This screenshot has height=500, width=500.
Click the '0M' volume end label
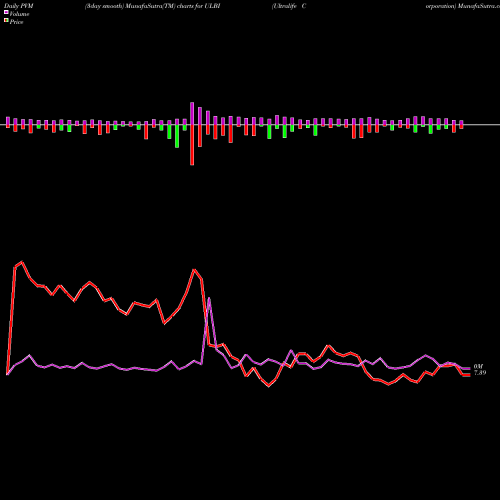478,367
